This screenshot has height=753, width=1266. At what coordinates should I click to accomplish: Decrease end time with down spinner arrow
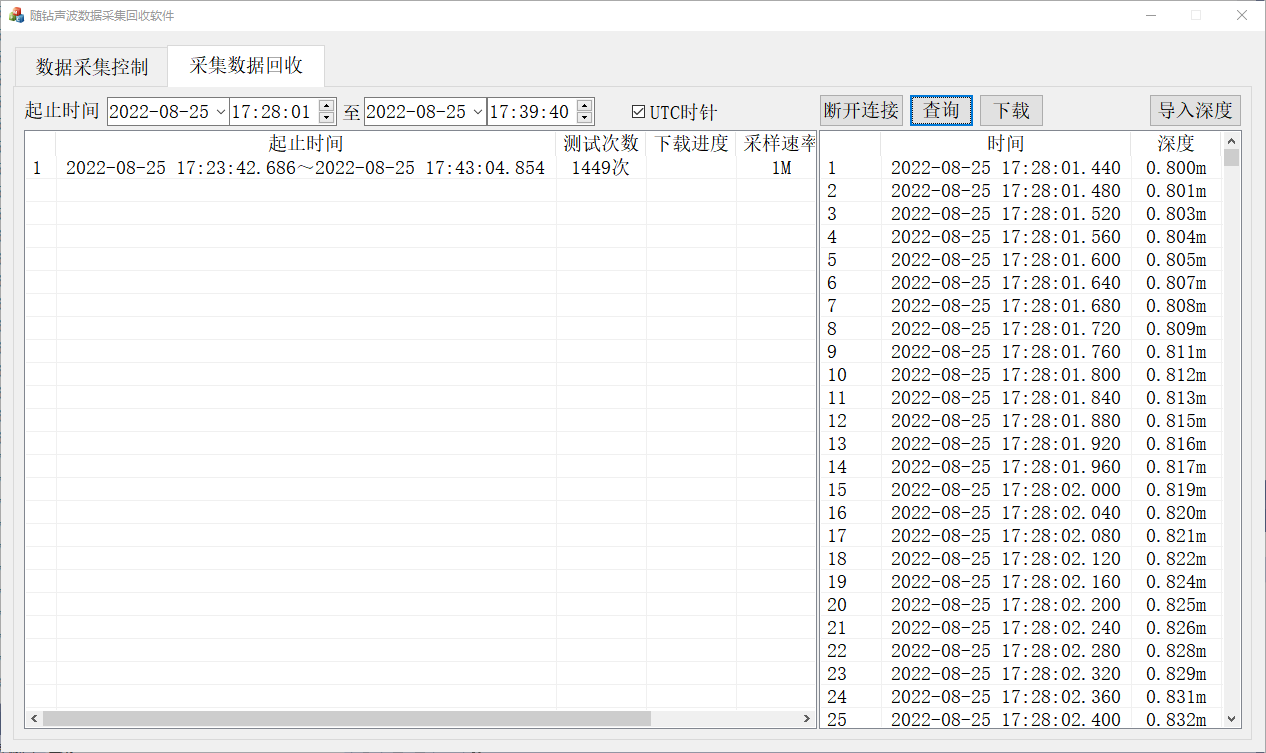coord(584,118)
